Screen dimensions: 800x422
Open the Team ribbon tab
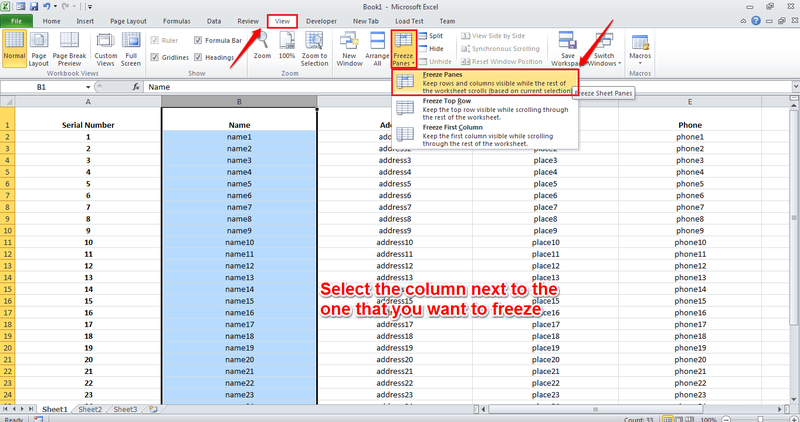pyautogui.click(x=447, y=21)
